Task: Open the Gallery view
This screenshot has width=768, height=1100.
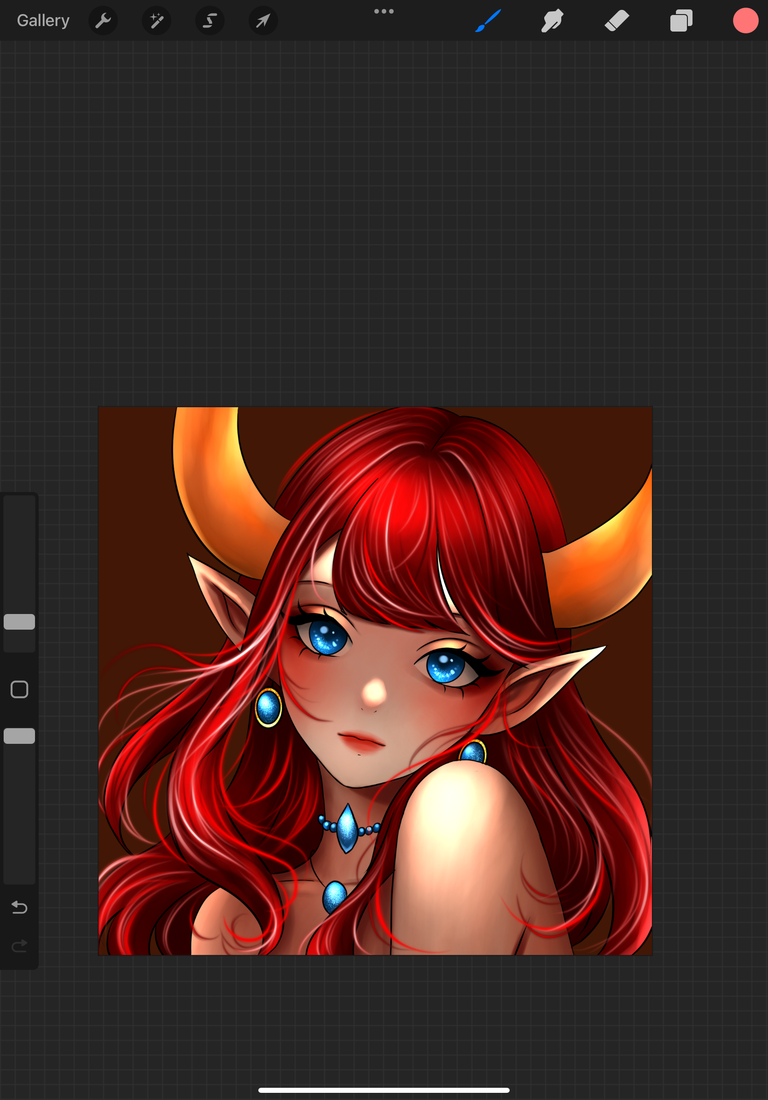Action: coord(43,20)
